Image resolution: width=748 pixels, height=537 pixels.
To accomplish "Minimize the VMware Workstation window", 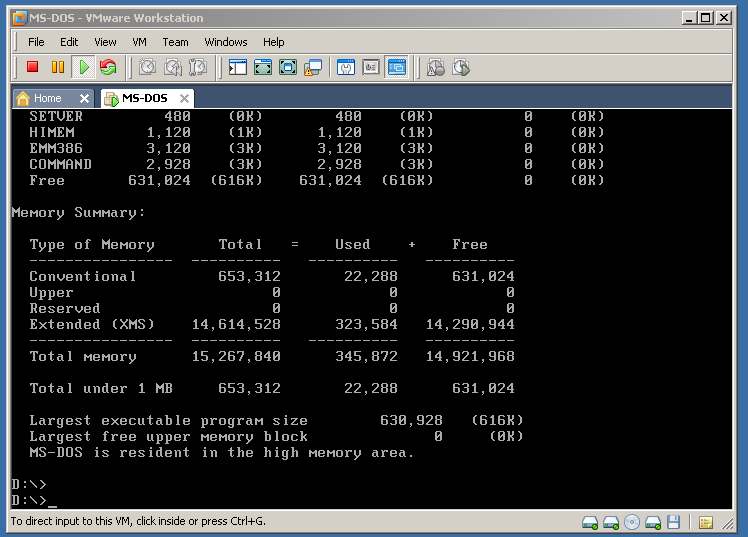I will [688, 18].
